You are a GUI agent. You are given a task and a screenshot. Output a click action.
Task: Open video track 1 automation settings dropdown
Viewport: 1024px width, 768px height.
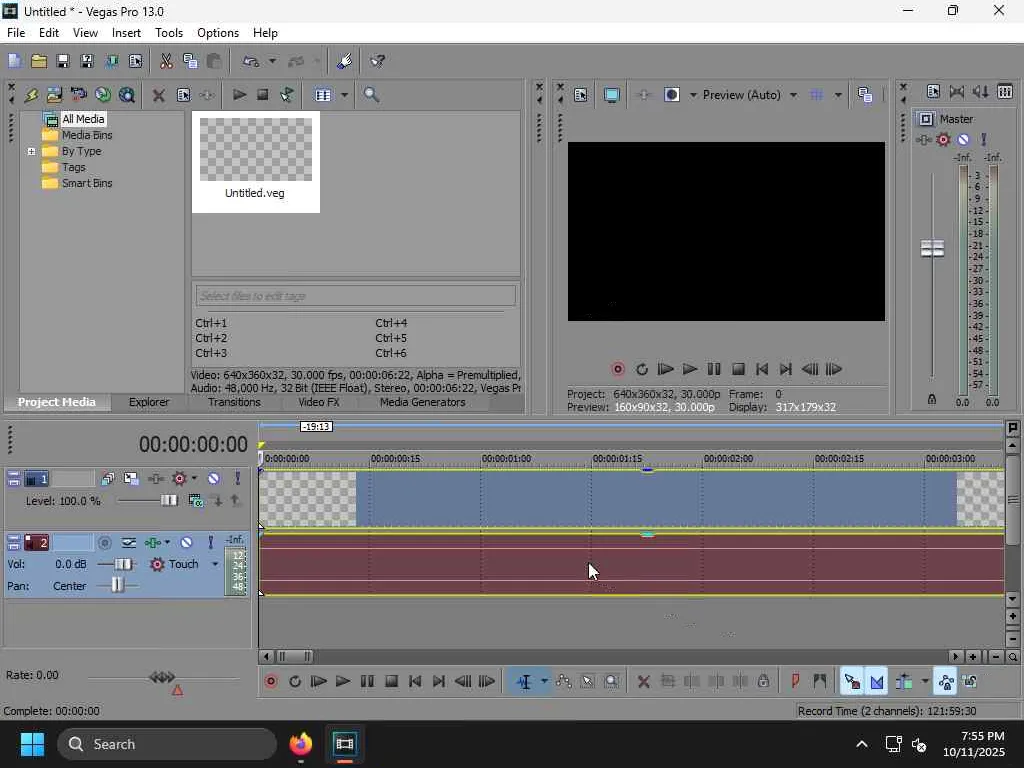(194, 479)
